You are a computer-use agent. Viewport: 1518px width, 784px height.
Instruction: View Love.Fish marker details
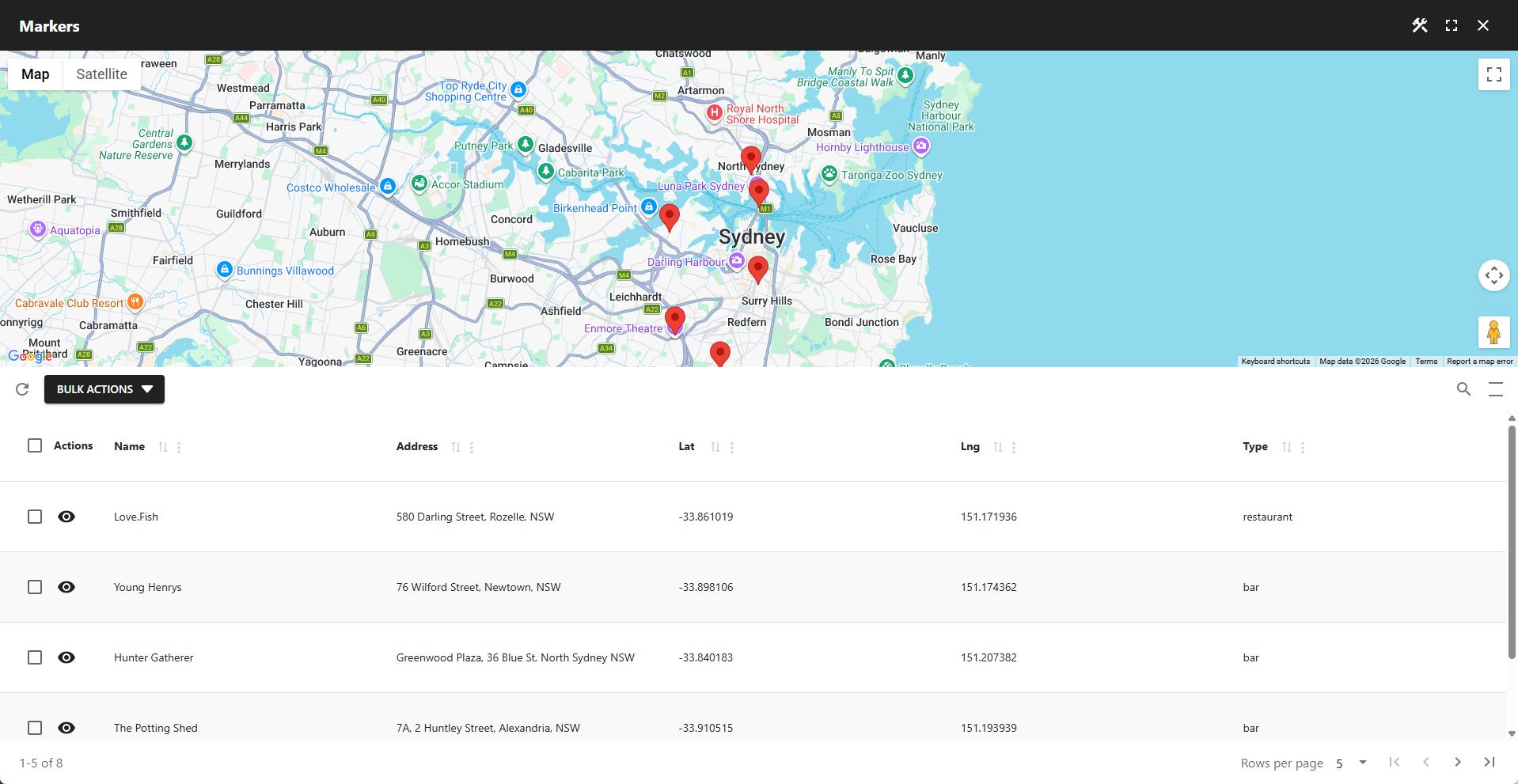[x=66, y=517]
